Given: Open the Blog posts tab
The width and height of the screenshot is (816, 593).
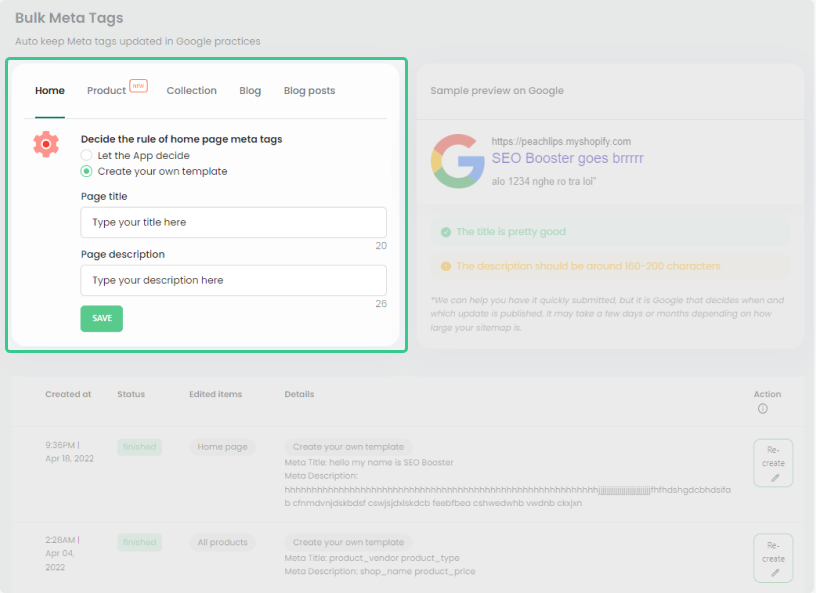Looking at the screenshot, I should tap(309, 91).
